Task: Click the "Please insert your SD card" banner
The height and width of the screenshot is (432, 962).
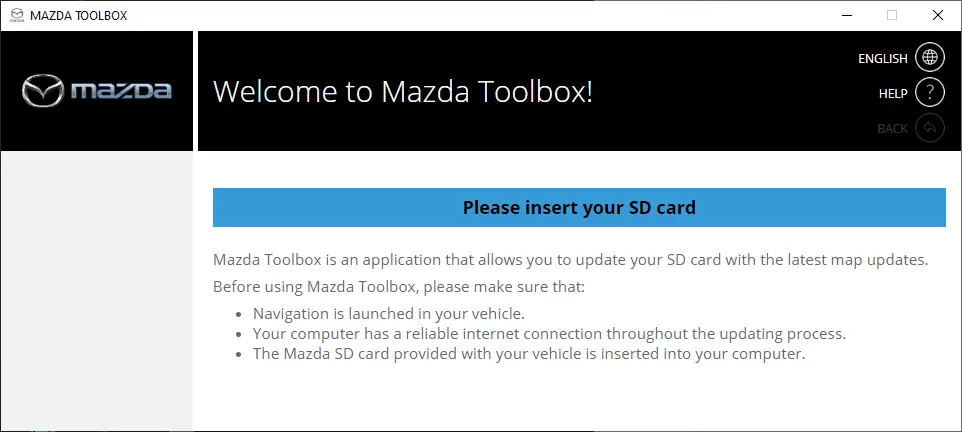Action: 579,208
